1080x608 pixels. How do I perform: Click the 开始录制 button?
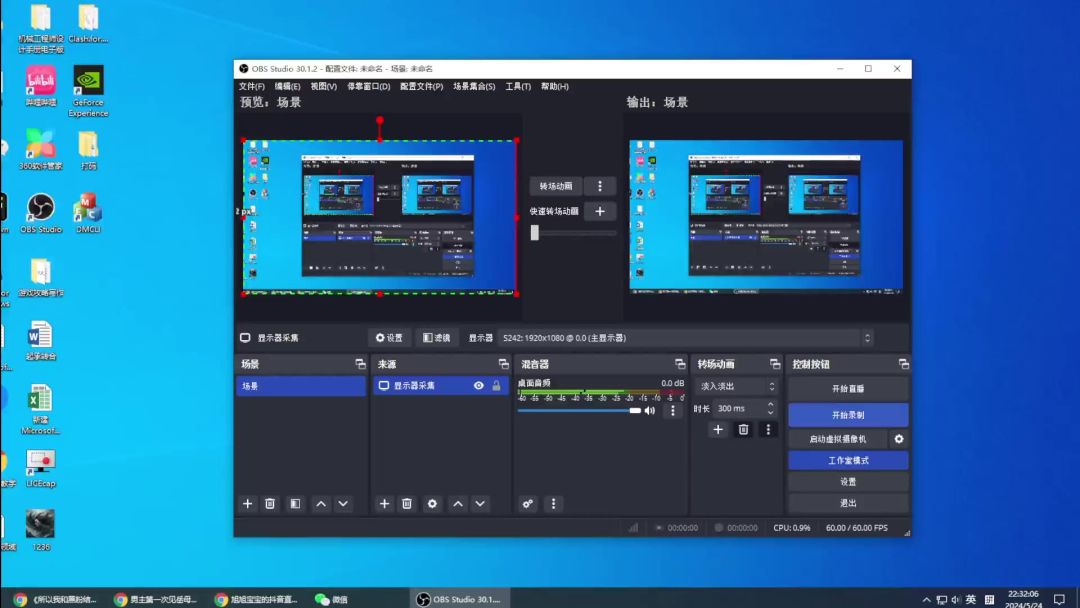(848, 415)
